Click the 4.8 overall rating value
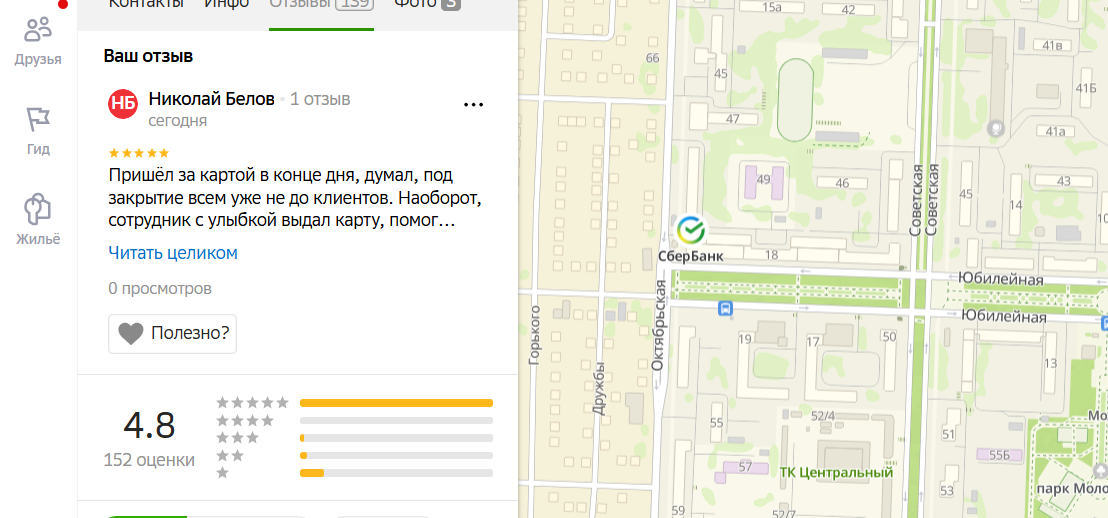1108x518 pixels. [x=149, y=426]
